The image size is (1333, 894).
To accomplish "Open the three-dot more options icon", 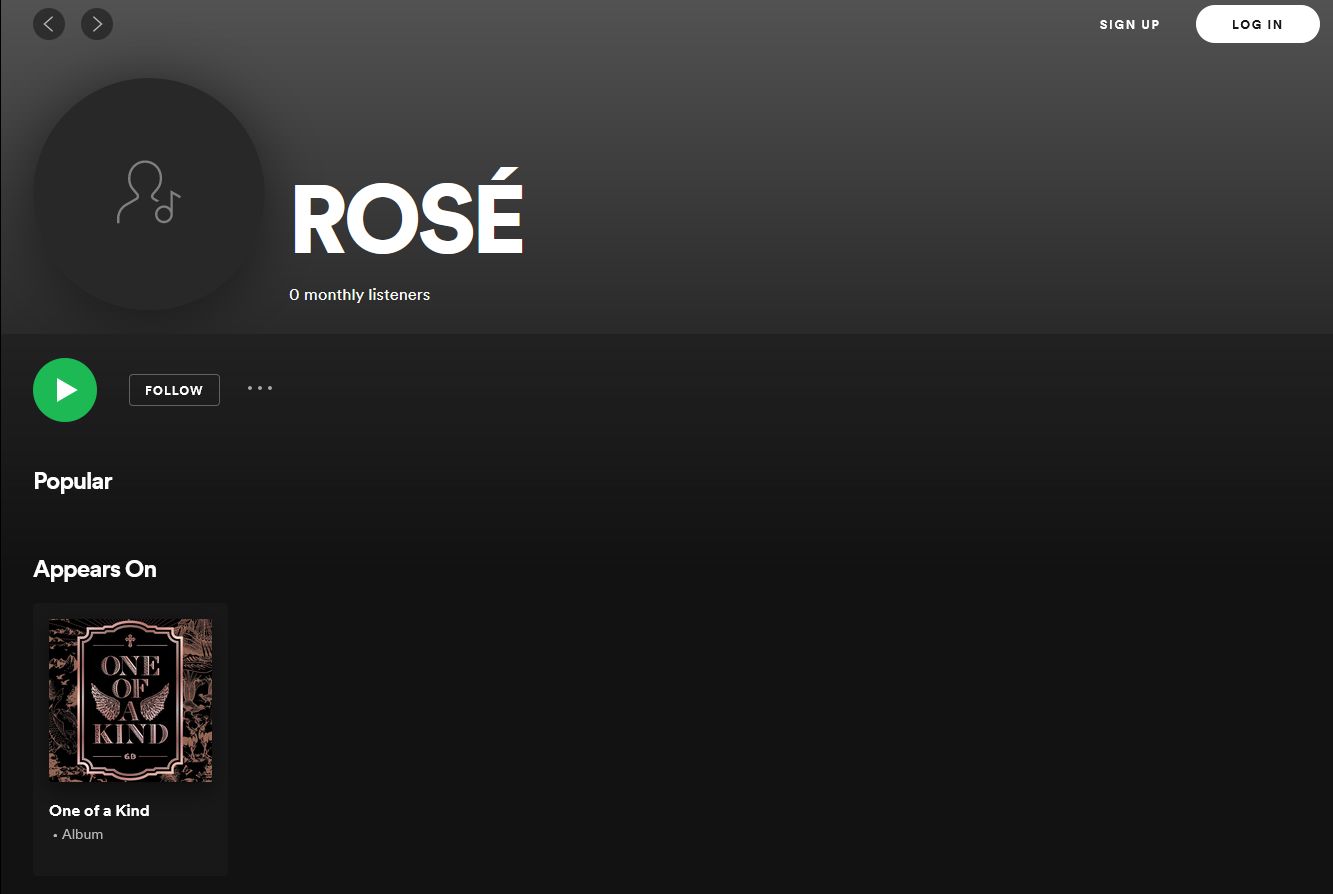I will (x=260, y=389).
